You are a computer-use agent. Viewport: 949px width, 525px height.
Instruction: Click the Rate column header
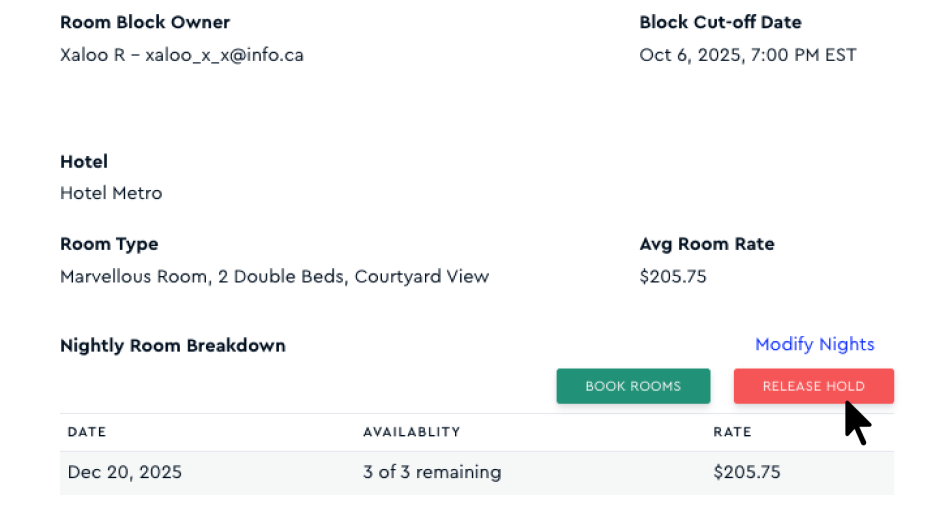(x=732, y=432)
